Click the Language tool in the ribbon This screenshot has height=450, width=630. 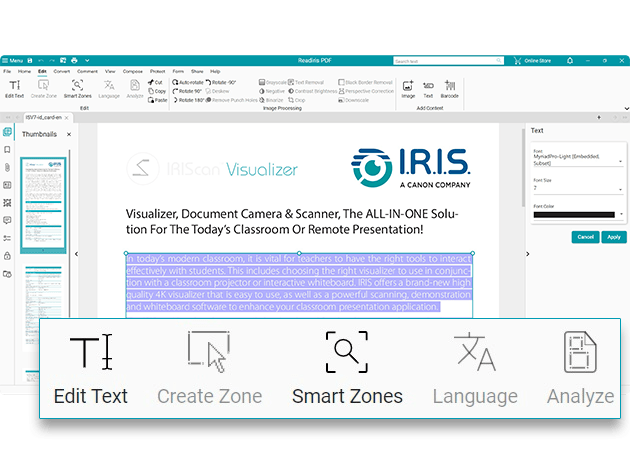point(109,89)
